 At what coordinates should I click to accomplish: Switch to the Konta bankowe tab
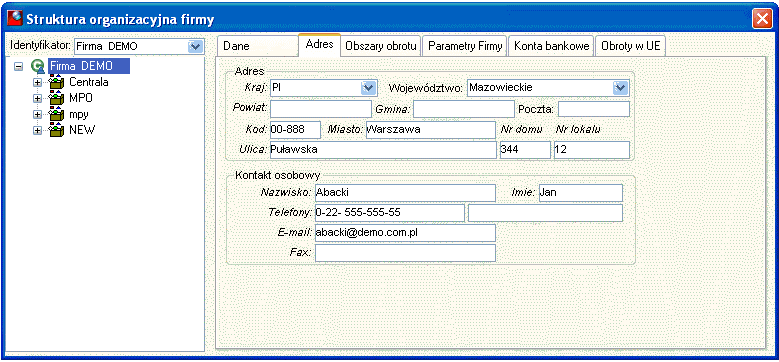[x=551, y=46]
